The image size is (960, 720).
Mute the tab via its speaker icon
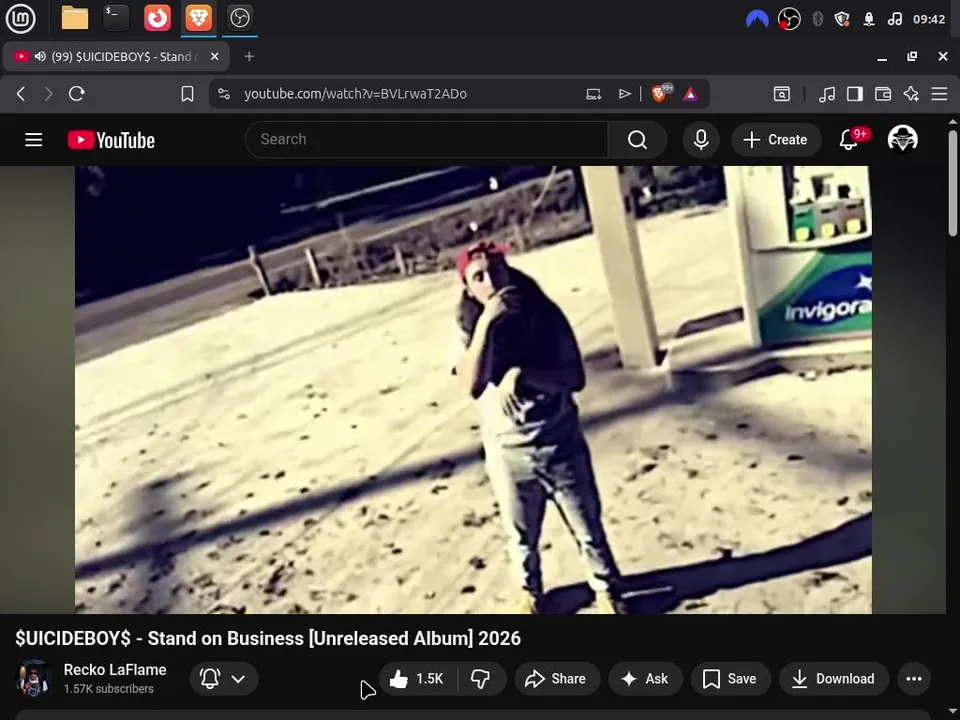pos(40,57)
